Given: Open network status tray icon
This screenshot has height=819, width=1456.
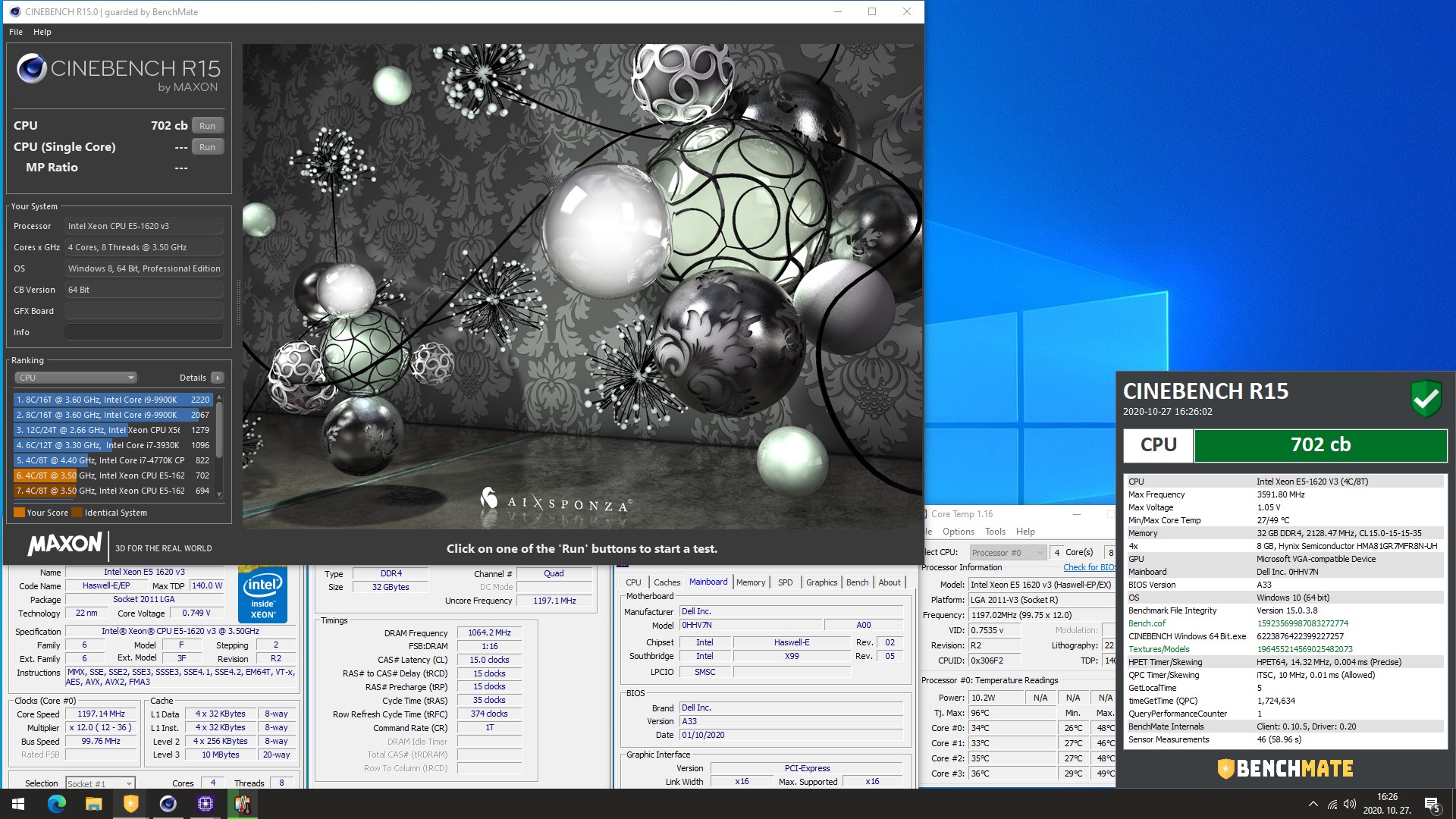Looking at the screenshot, I should tap(1332, 805).
